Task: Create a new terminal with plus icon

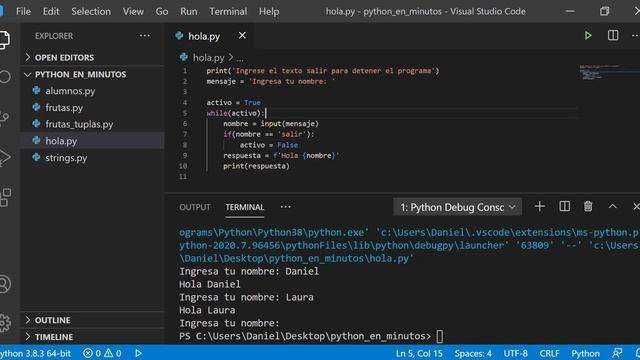Action: click(540, 207)
